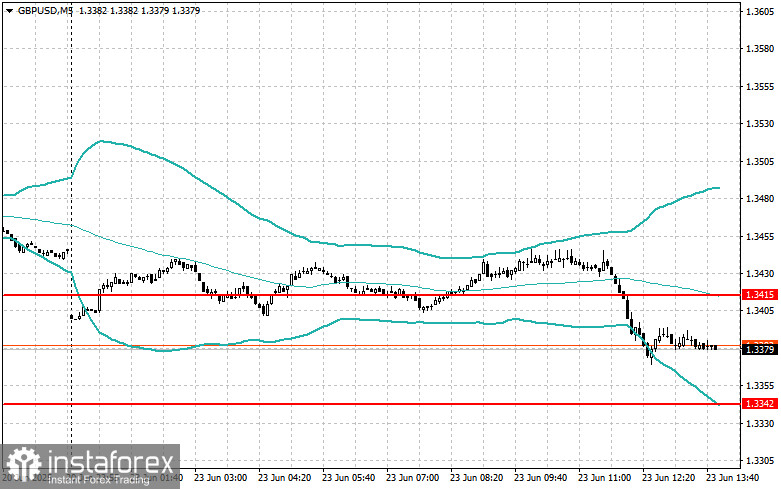Select the 1.3580 price scale value
Screen dimensions: 781x489
760,49
